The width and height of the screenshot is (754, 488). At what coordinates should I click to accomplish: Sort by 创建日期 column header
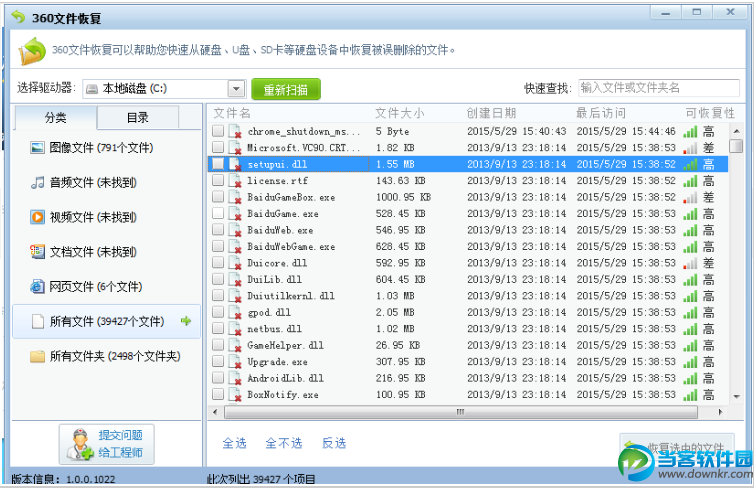pyautogui.click(x=491, y=113)
